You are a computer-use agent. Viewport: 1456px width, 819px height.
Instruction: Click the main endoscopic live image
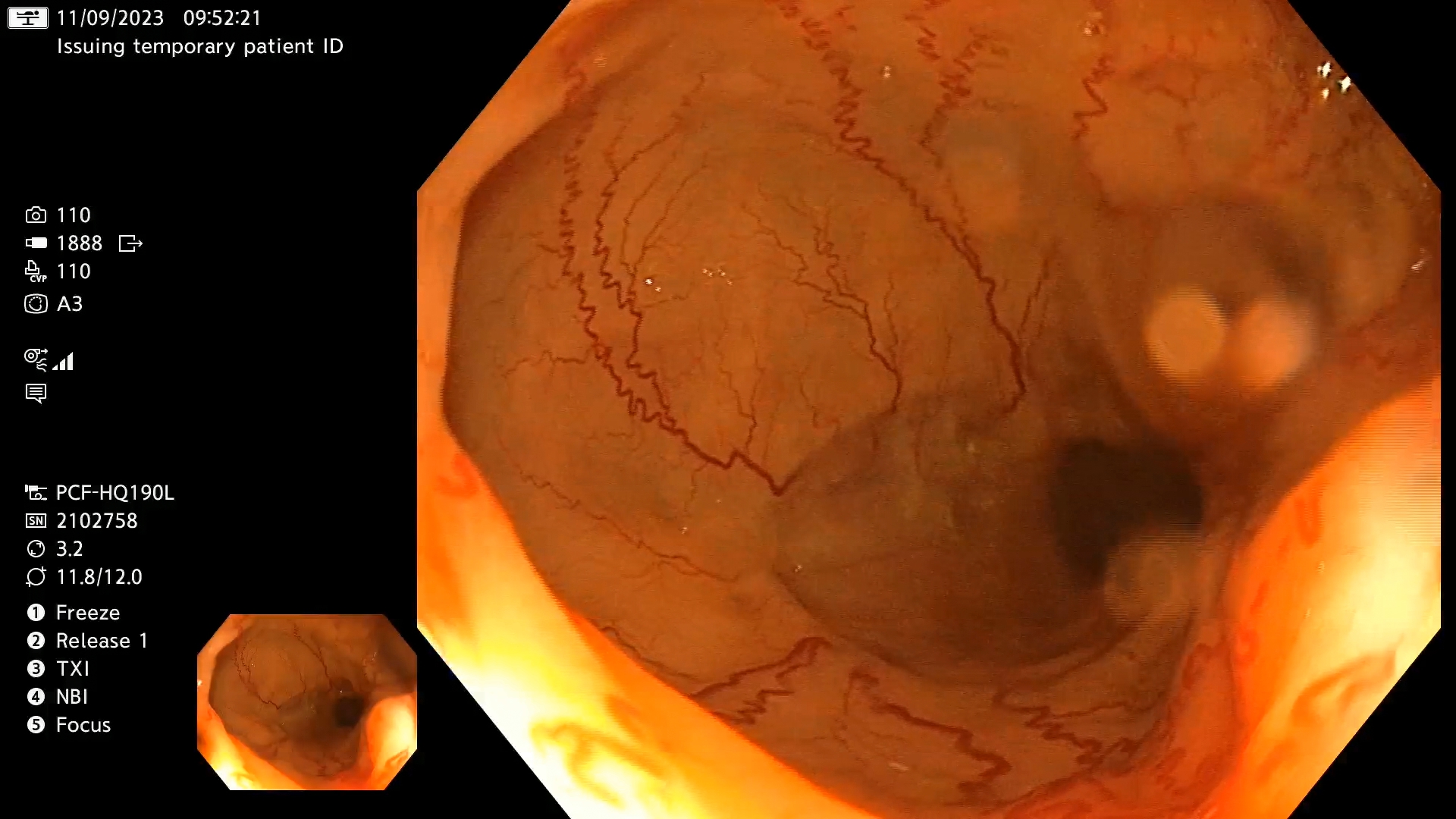click(x=929, y=409)
